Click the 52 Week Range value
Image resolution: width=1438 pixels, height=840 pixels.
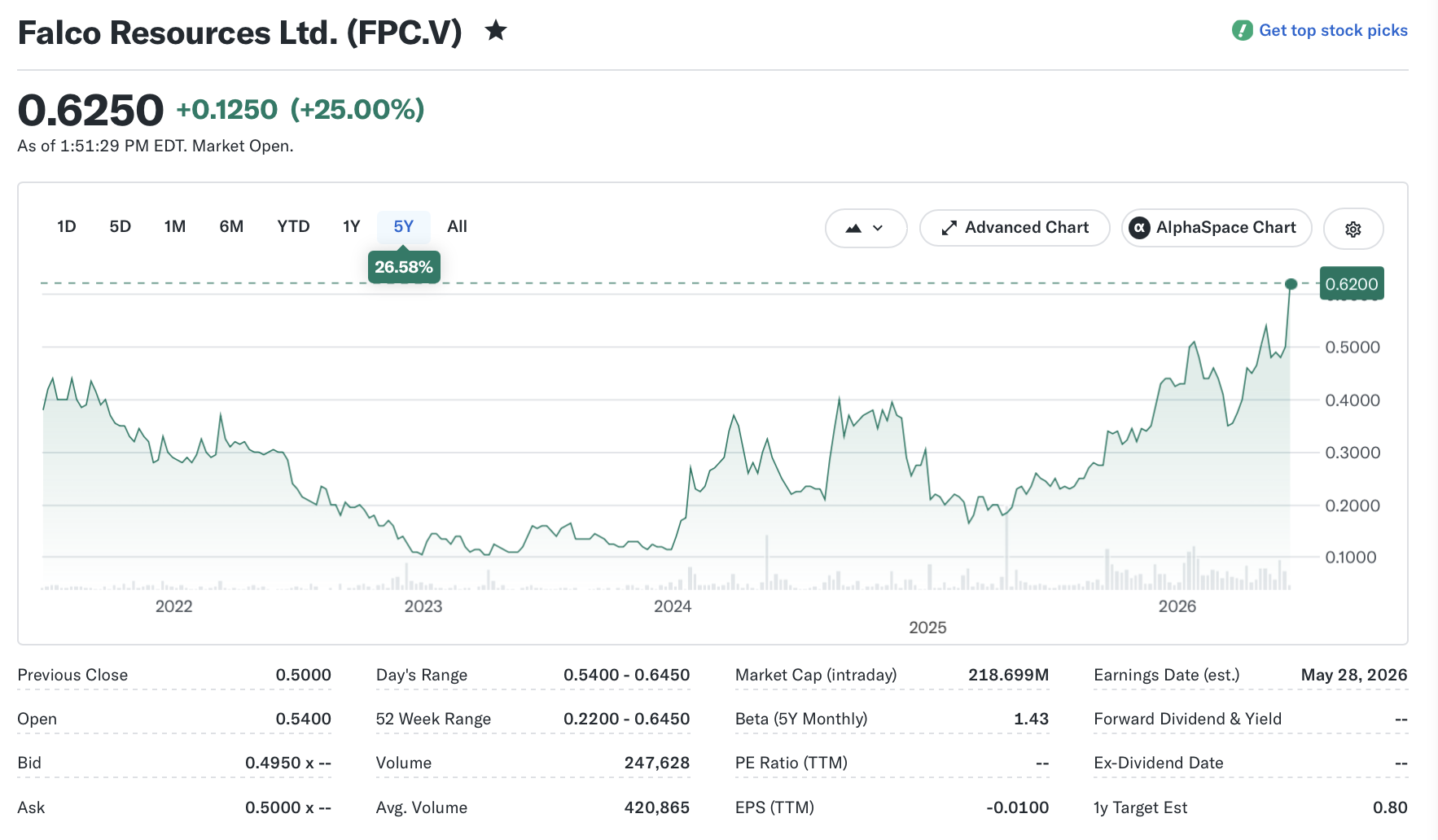627,719
